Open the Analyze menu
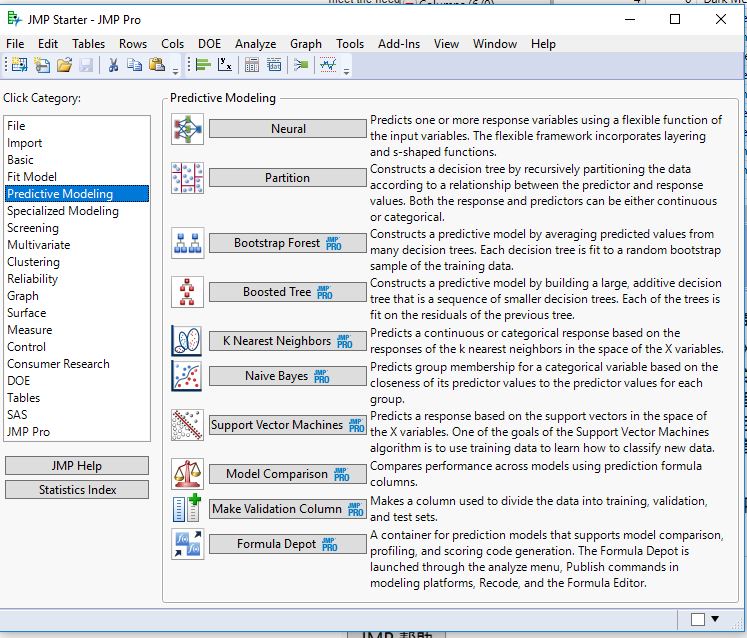747x638 pixels. 255,44
